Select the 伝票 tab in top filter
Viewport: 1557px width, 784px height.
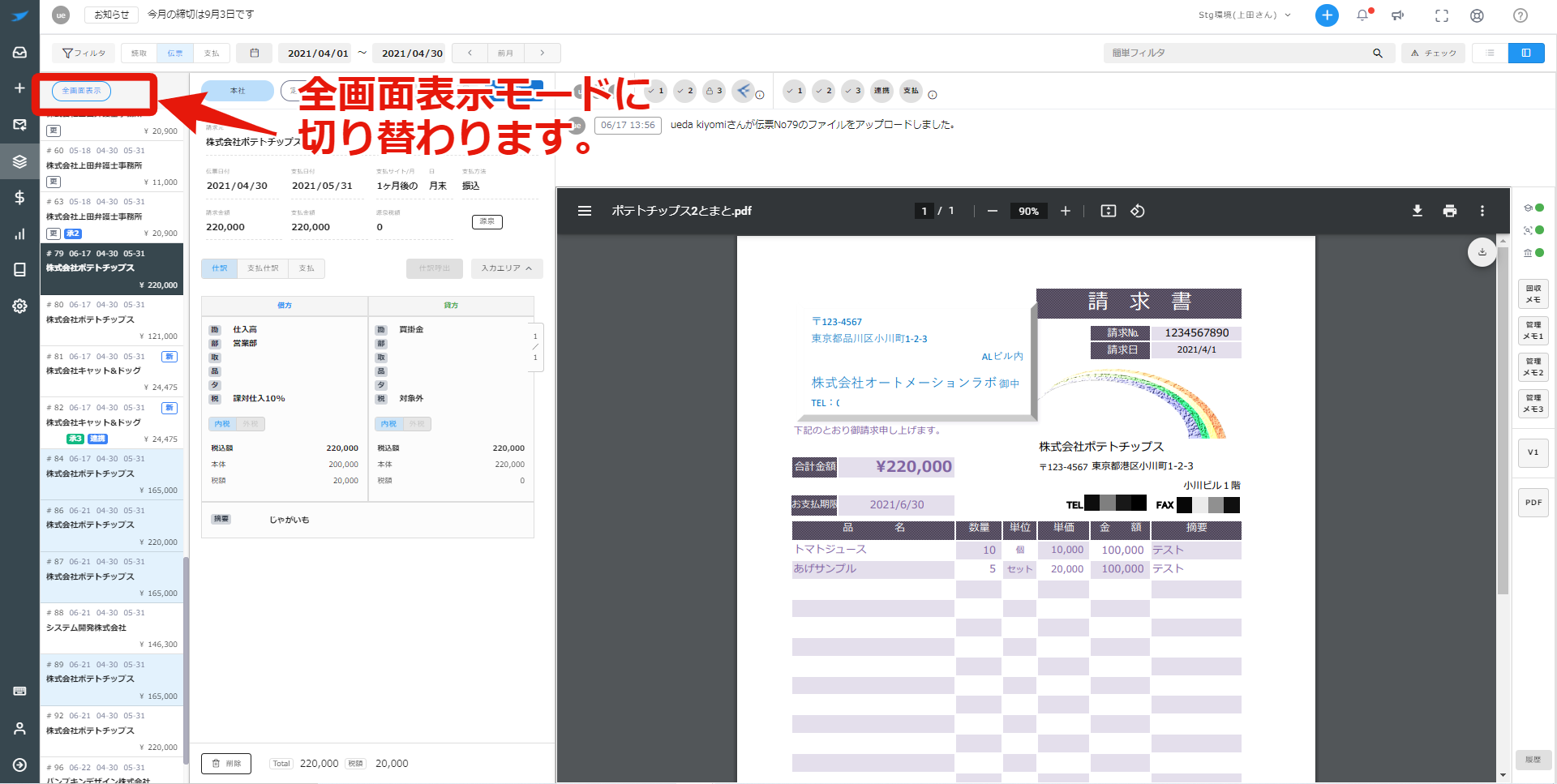(x=175, y=54)
